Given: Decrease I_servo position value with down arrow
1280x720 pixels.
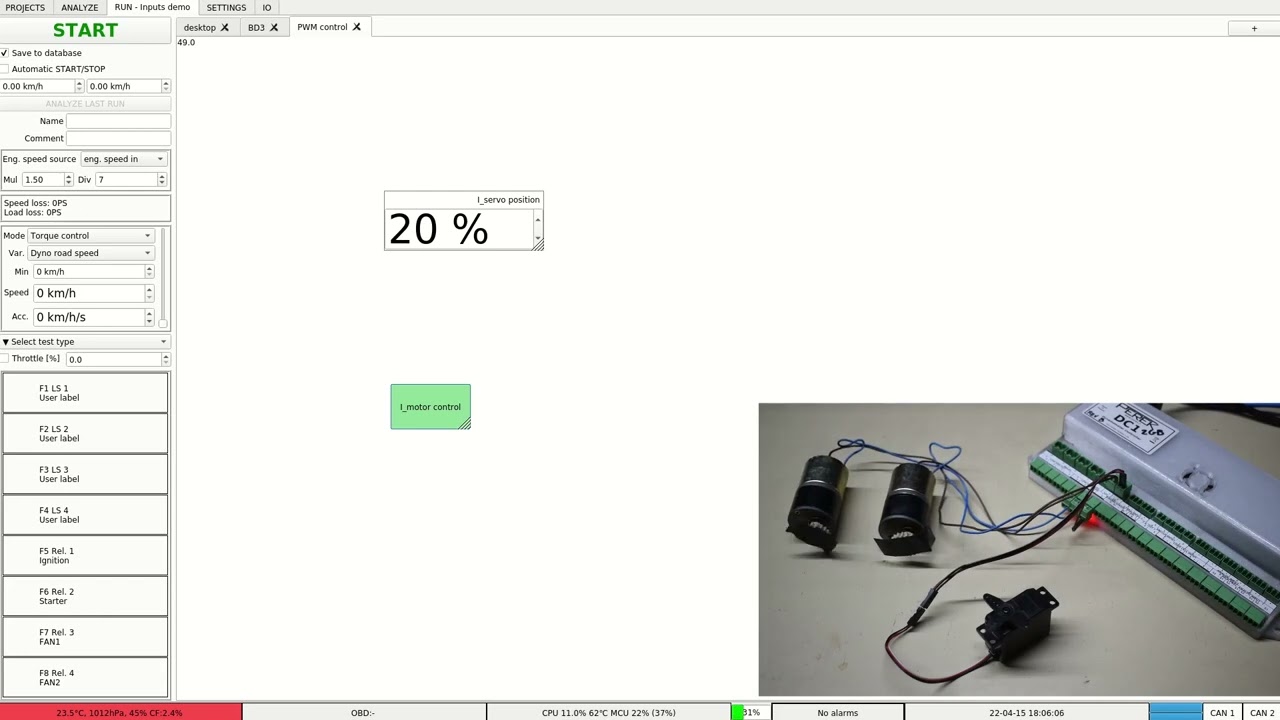Looking at the screenshot, I should pyautogui.click(x=538, y=238).
